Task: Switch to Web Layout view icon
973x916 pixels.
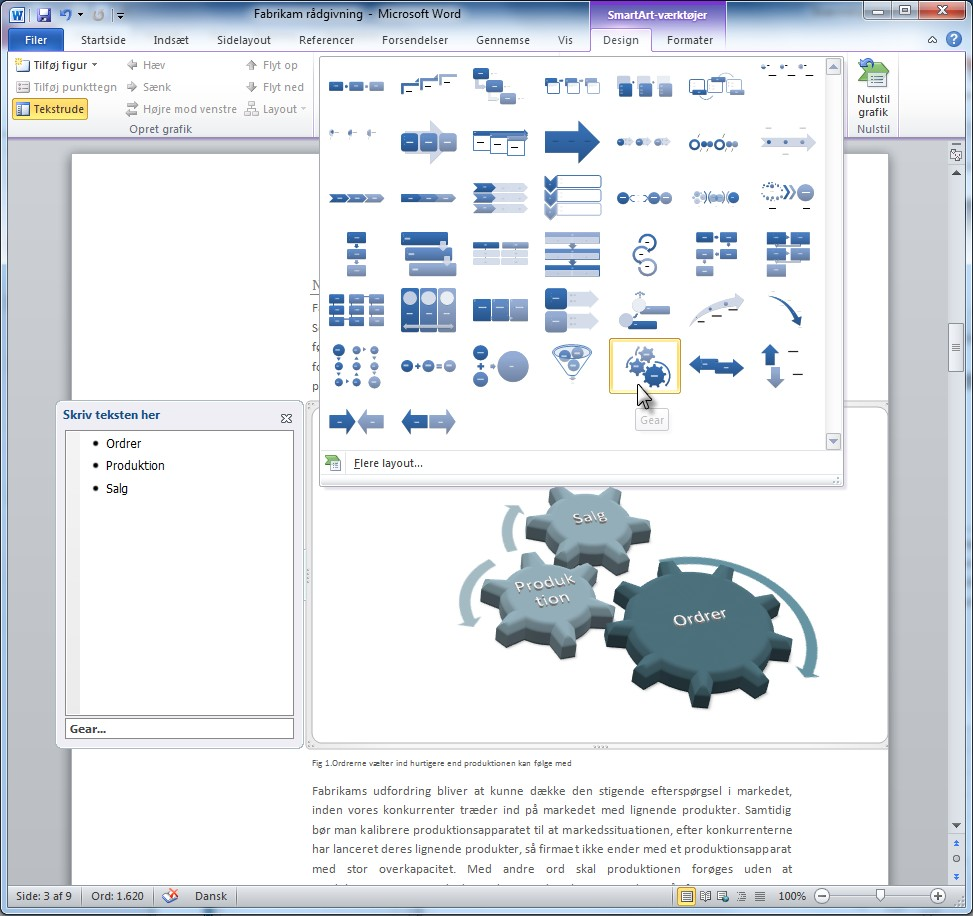Action: [723, 896]
